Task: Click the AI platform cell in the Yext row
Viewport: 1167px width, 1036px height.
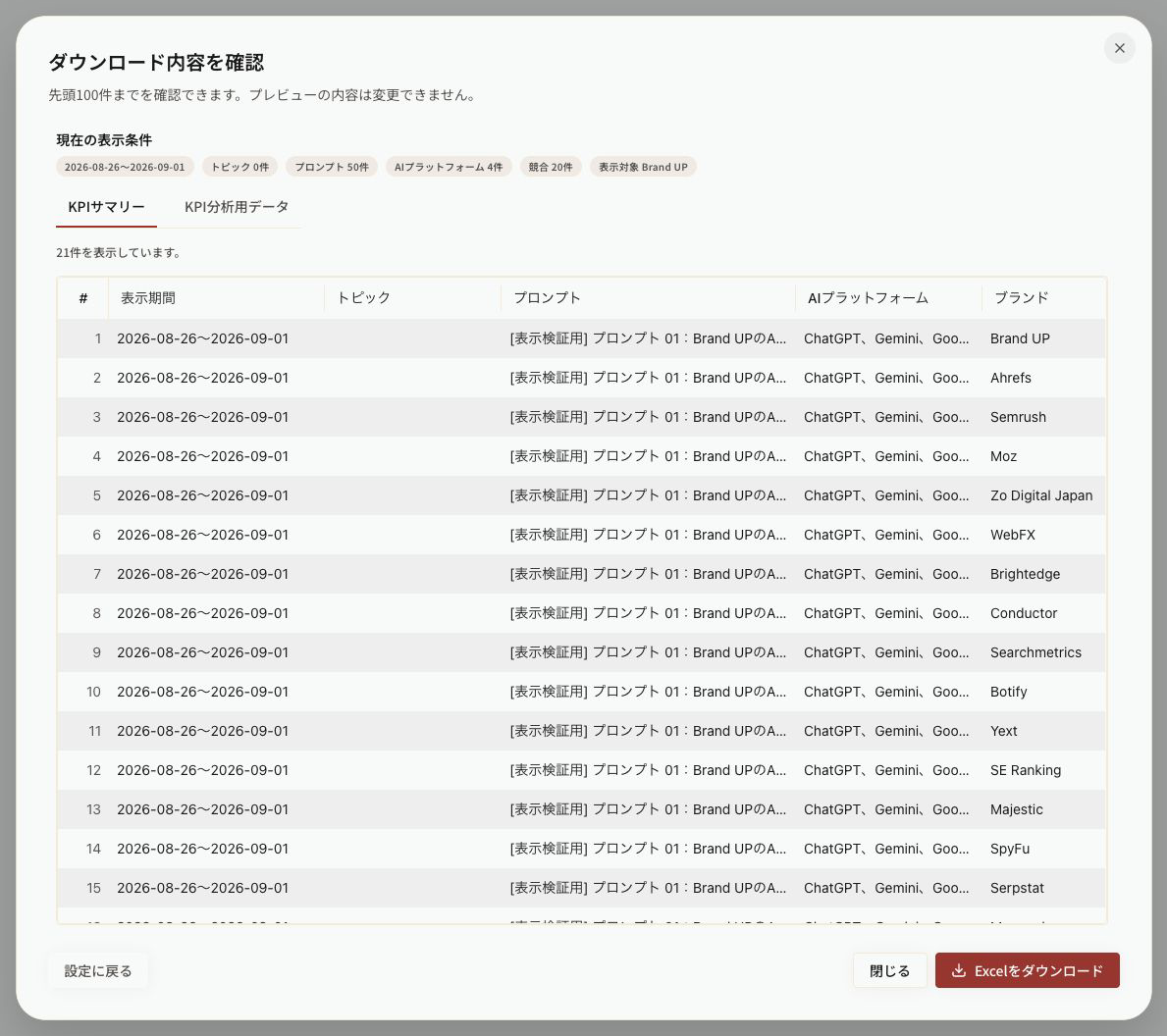Action: pyautogui.click(x=888, y=731)
